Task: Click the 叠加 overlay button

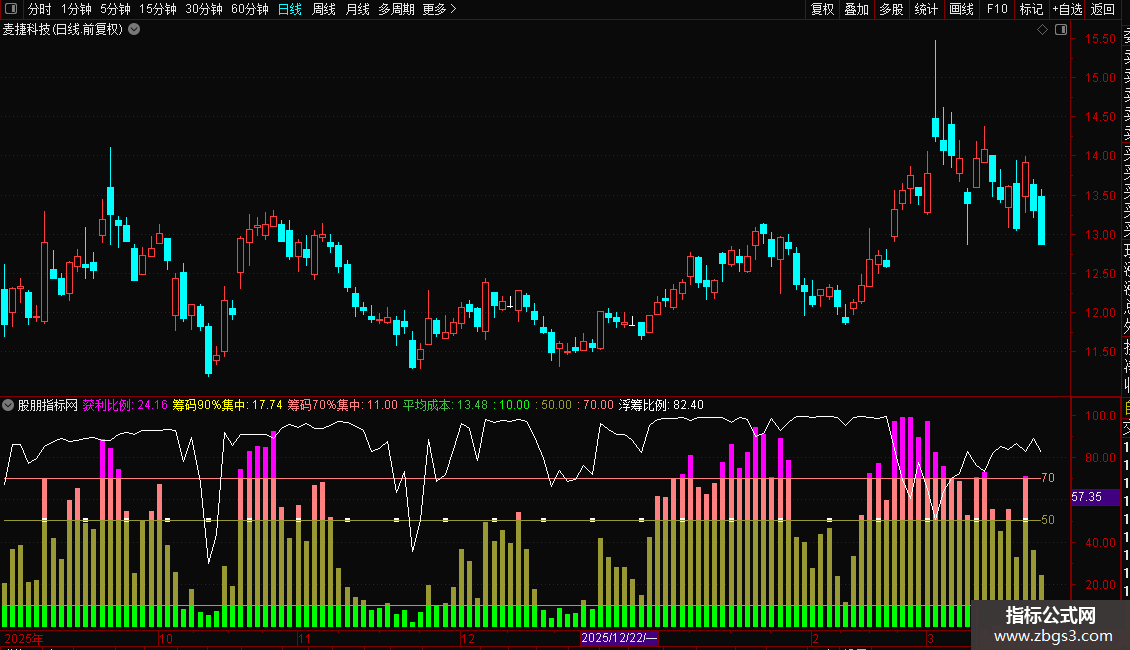Action: point(857,9)
